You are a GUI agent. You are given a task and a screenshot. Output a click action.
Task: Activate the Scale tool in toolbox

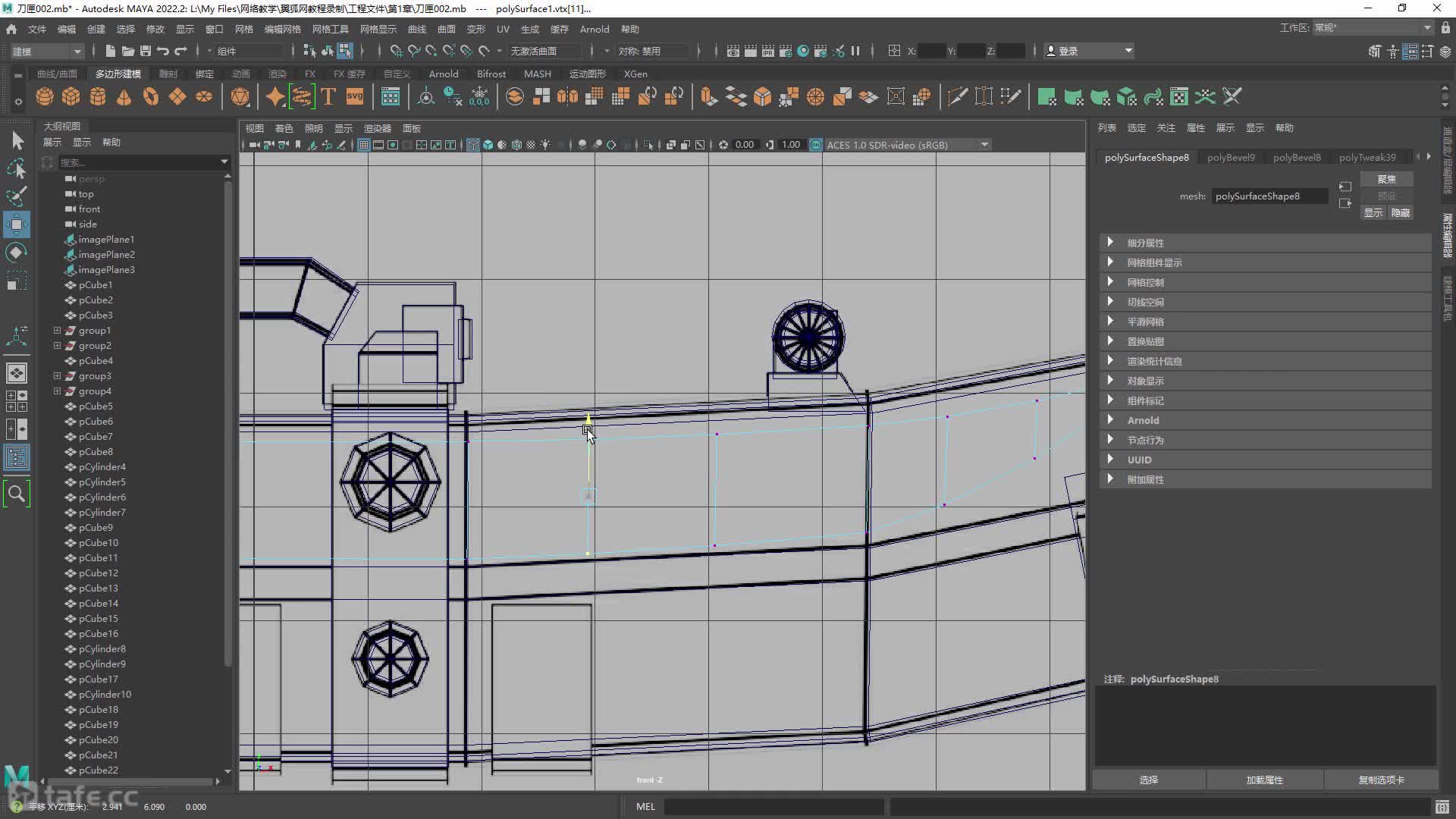pyautogui.click(x=17, y=281)
